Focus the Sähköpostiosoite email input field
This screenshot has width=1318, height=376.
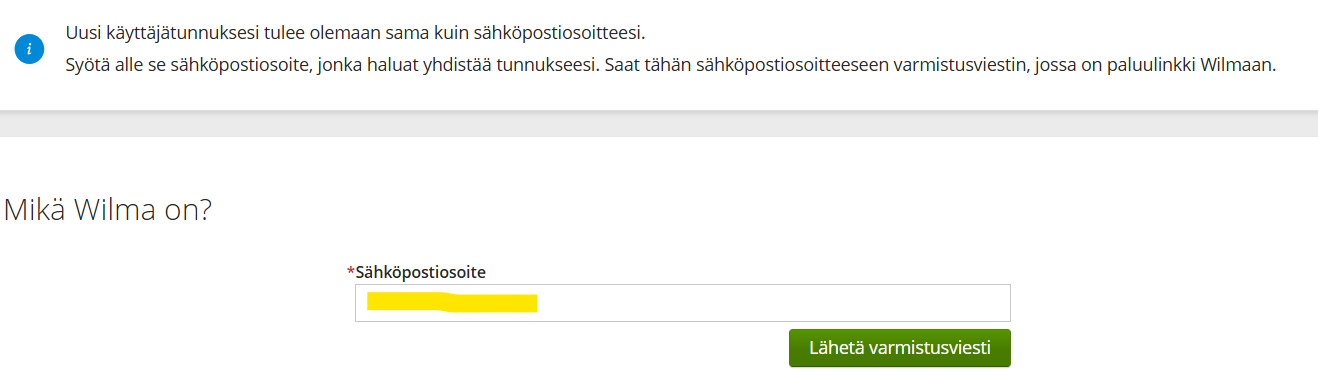click(x=682, y=303)
